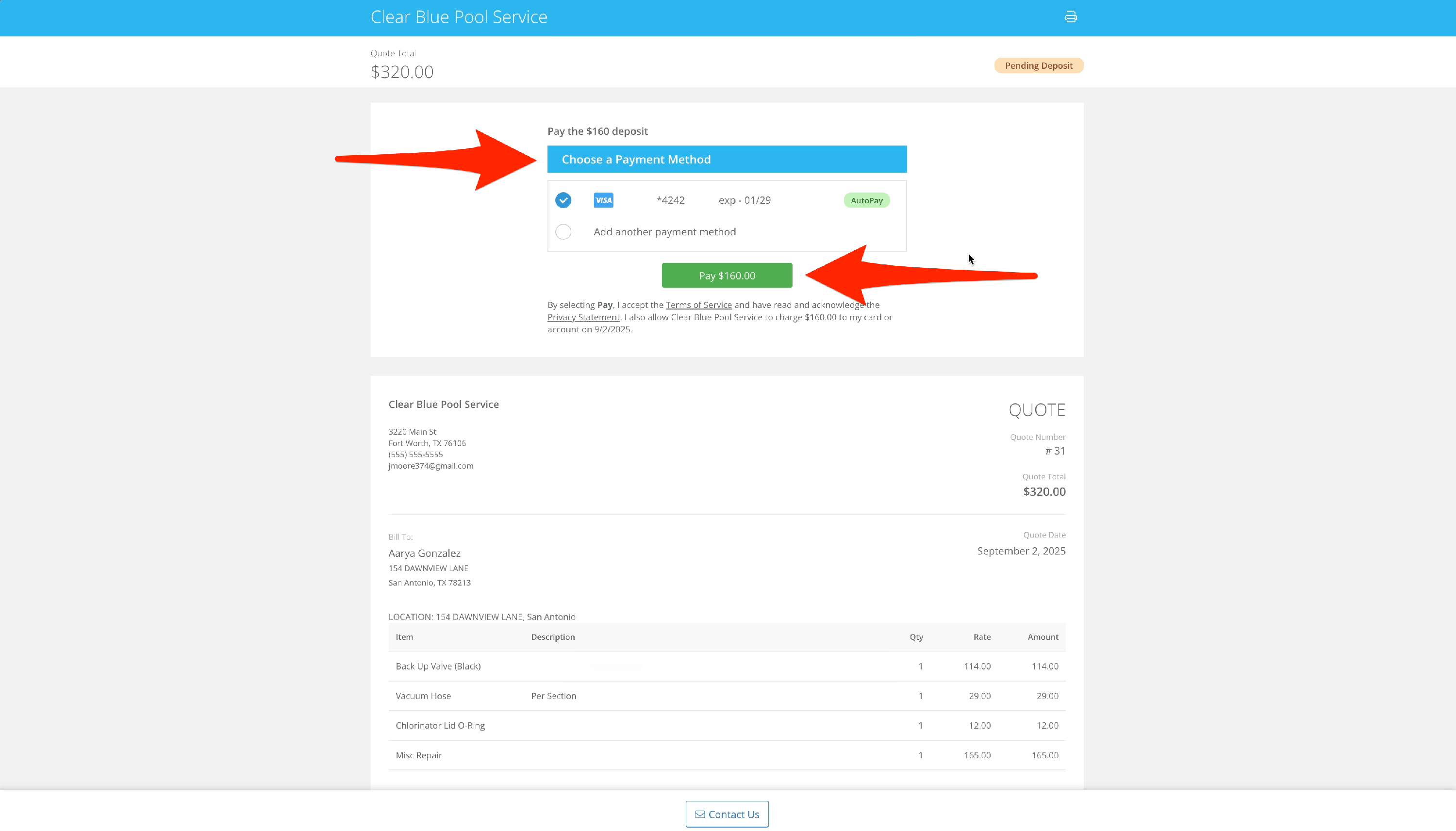Screen dimensions: 1456x831
Task: Select the Visa *4242 payment radio
Action: 563,200
